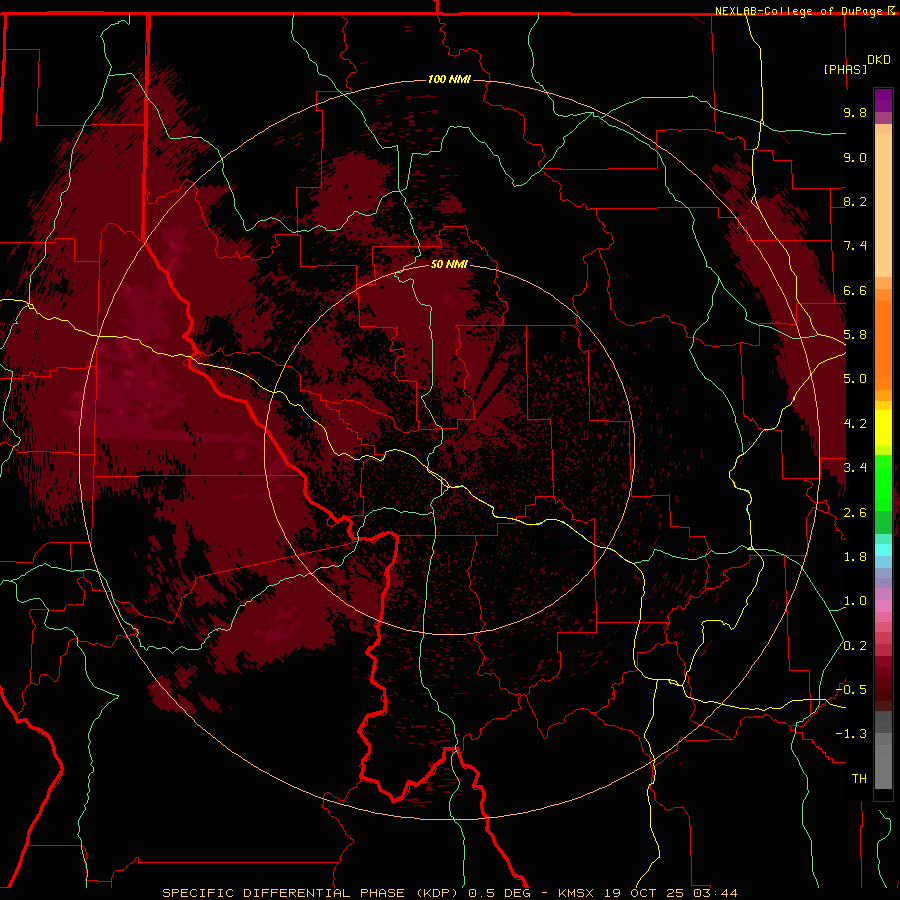Screen dimensions: 900x900
Task: Click the 100 NMI range ring label
Action: click(449, 79)
